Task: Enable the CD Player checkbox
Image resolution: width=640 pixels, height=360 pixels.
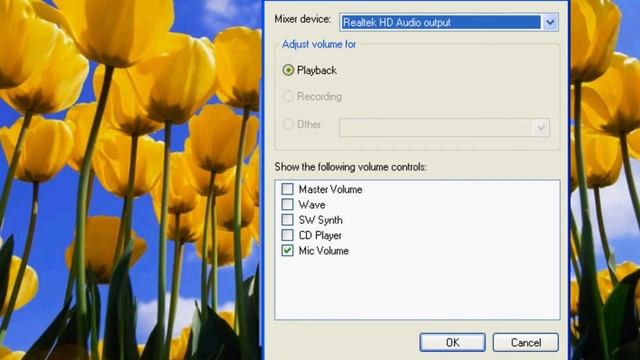Action: coord(287,235)
